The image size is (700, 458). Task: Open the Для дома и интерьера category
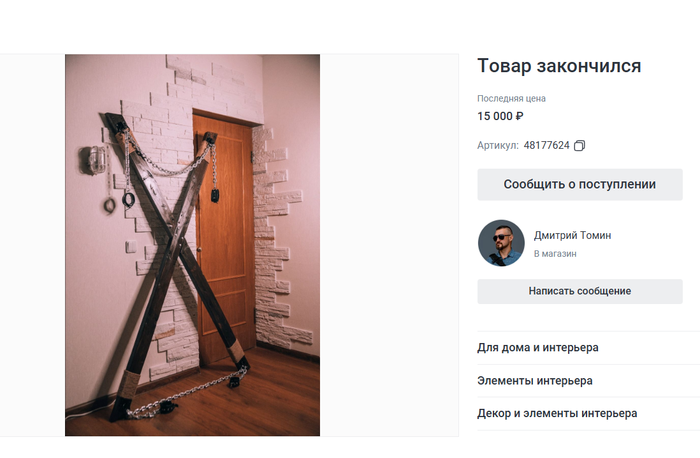coord(538,347)
